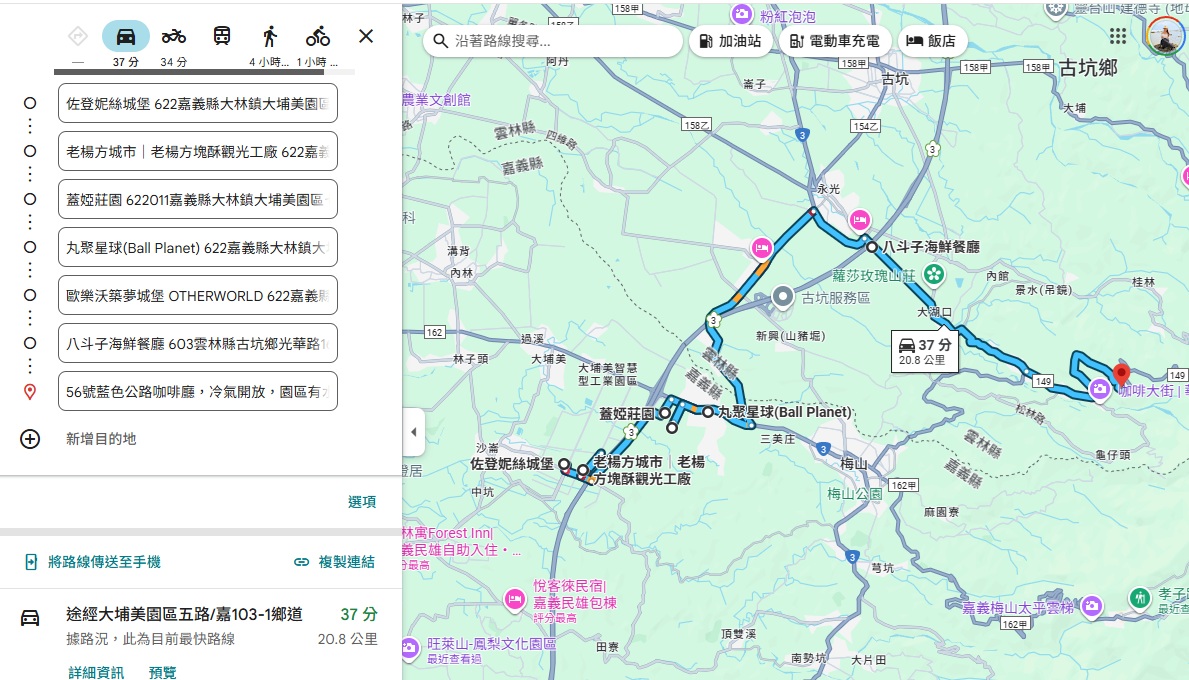The height and width of the screenshot is (680, 1189).
Task: Select the cycling directions mode
Action: click(x=317, y=35)
